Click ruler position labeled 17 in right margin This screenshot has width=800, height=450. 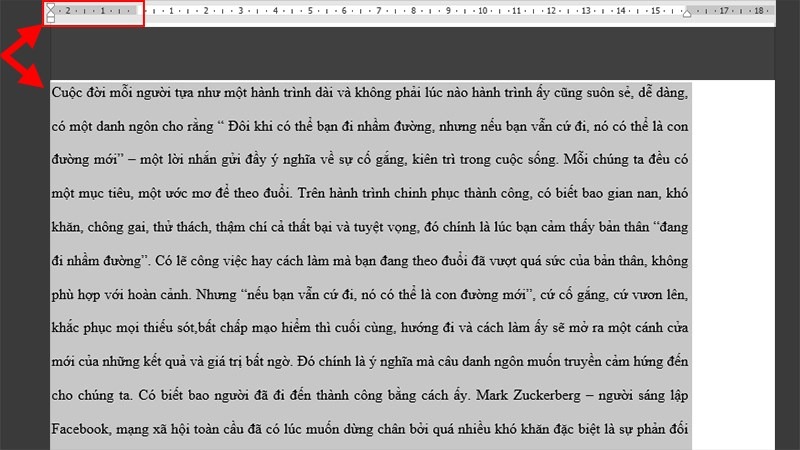coord(724,11)
